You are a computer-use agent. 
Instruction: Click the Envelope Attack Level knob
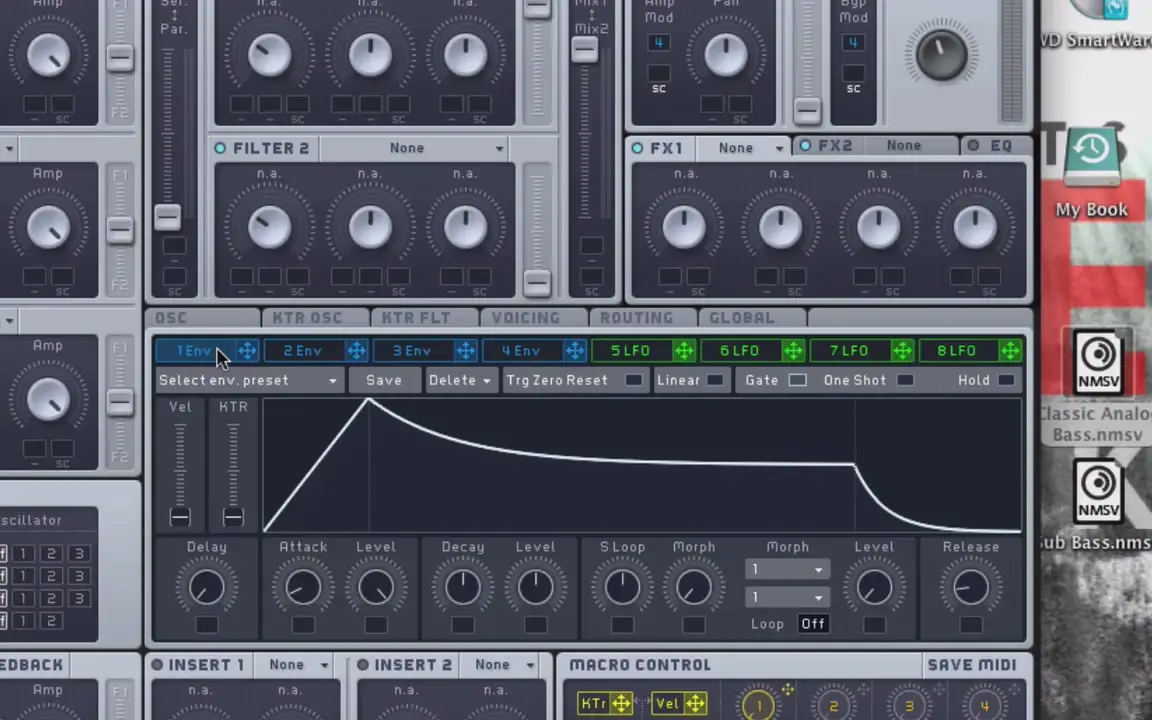pyautogui.click(x=375, y=586)
